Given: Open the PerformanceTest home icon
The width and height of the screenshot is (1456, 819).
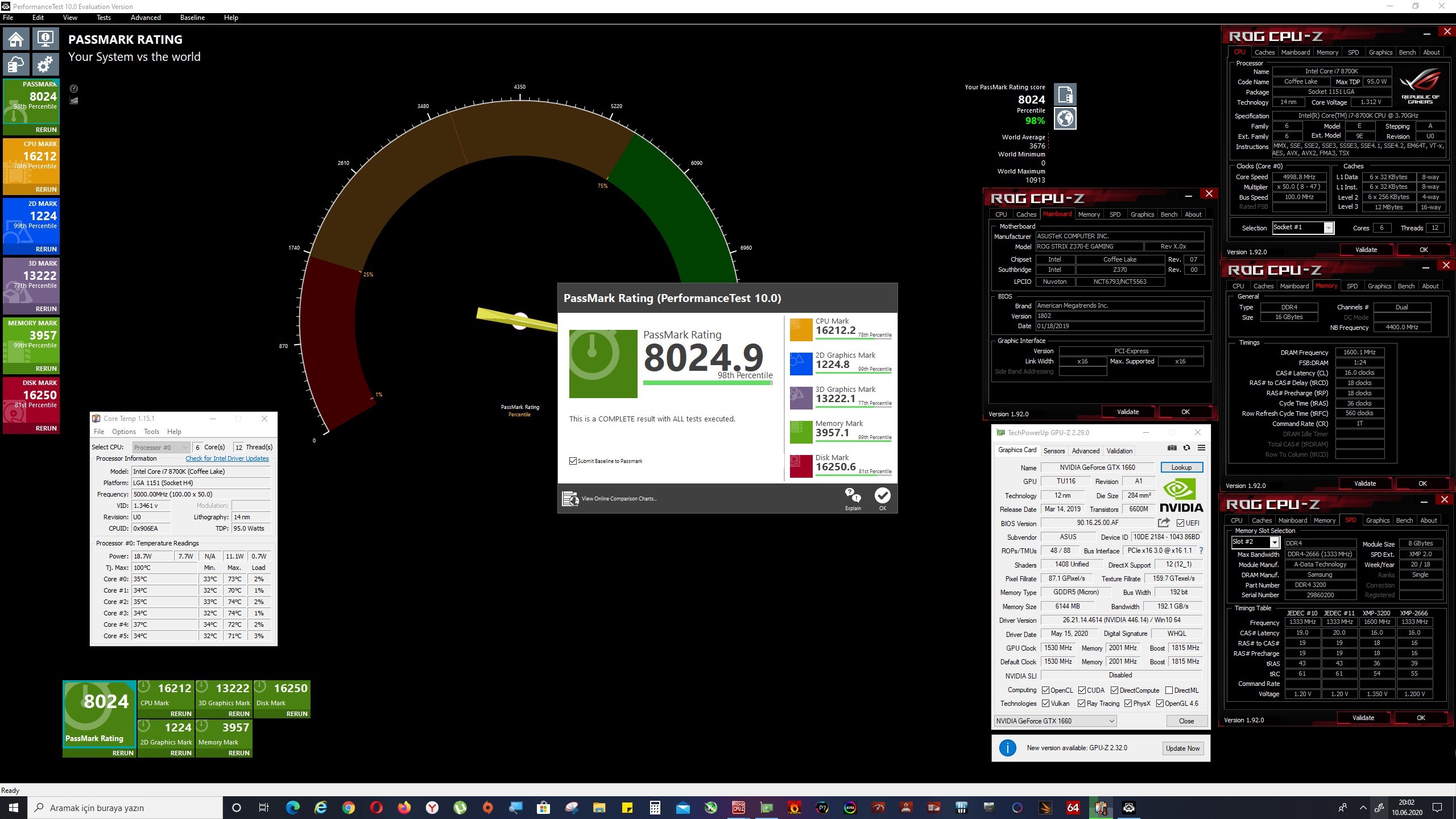Looking at the screenshot, I should [16, 39].
